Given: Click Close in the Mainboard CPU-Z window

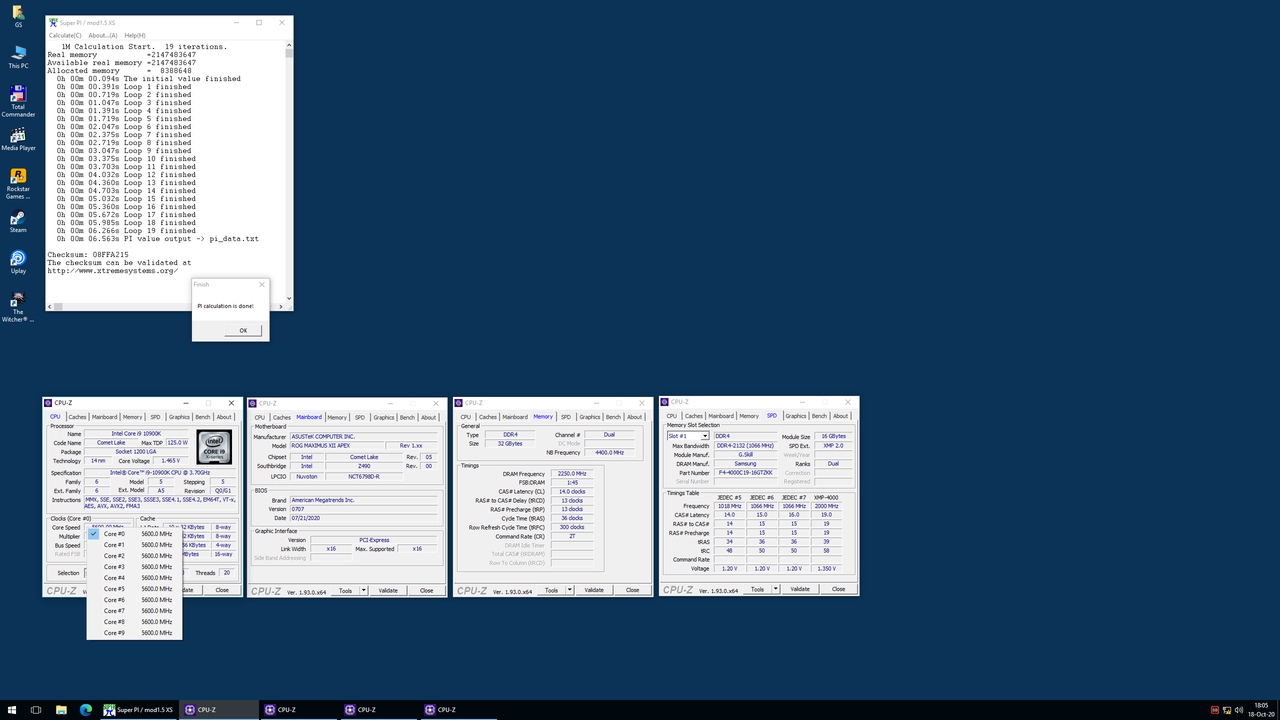Looking at the screenshot, I should pyautogui.click(x=426, y=590).
